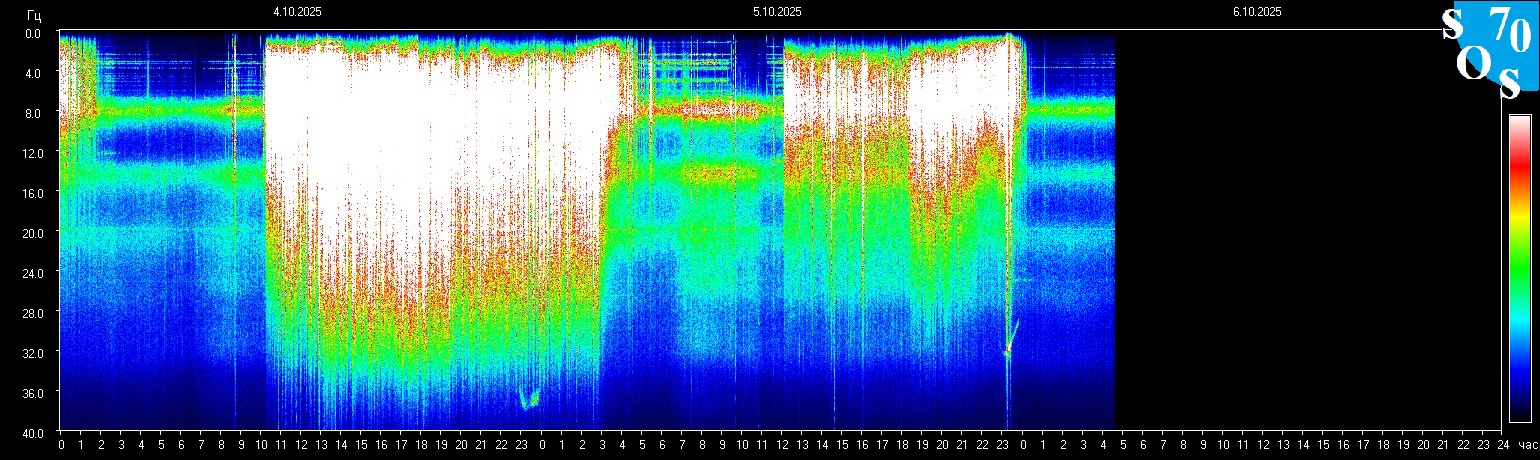This screenshot has height=460, width=1540.
Task: Click the Гц frequency unit label
Action: (34, 14)
